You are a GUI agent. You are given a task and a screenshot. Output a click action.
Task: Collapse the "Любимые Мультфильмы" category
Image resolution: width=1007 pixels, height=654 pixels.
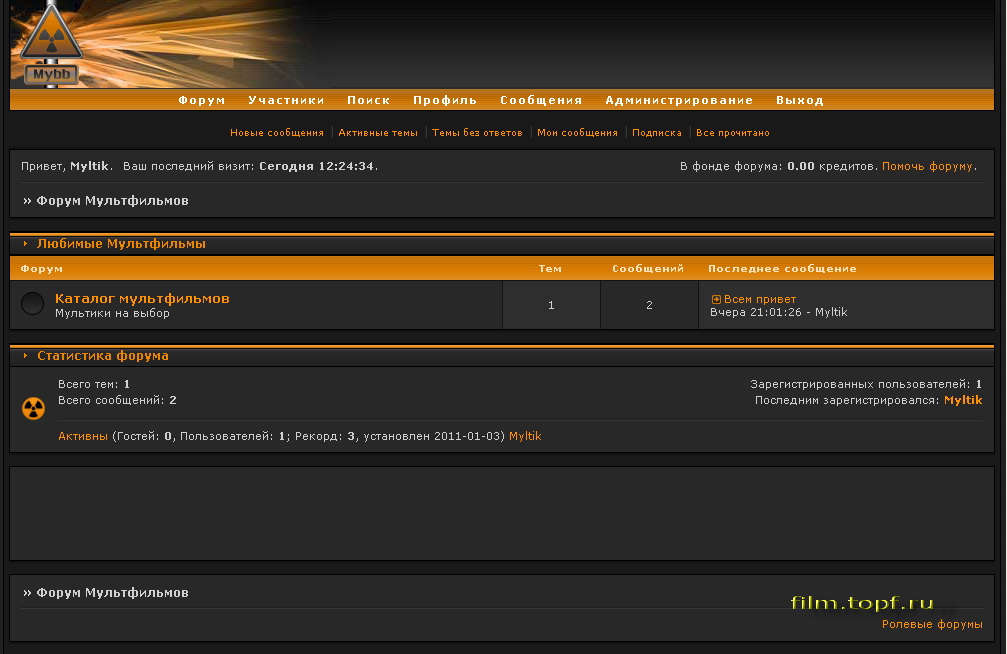24,242
